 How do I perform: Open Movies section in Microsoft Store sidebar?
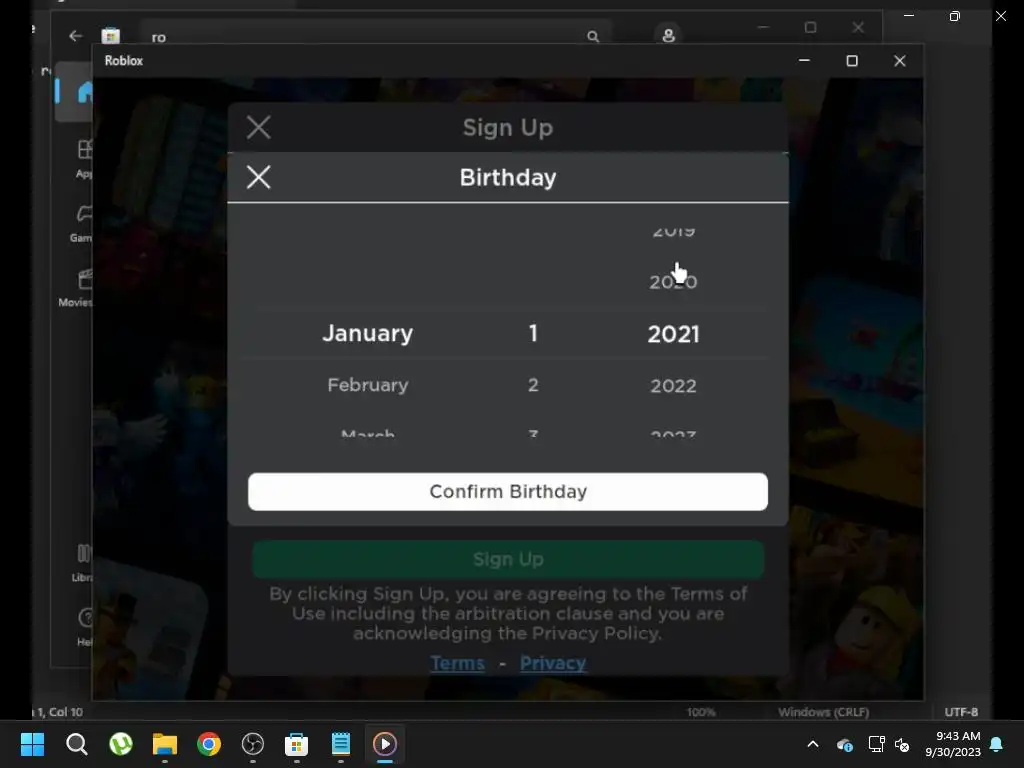[x=77, y=287]
